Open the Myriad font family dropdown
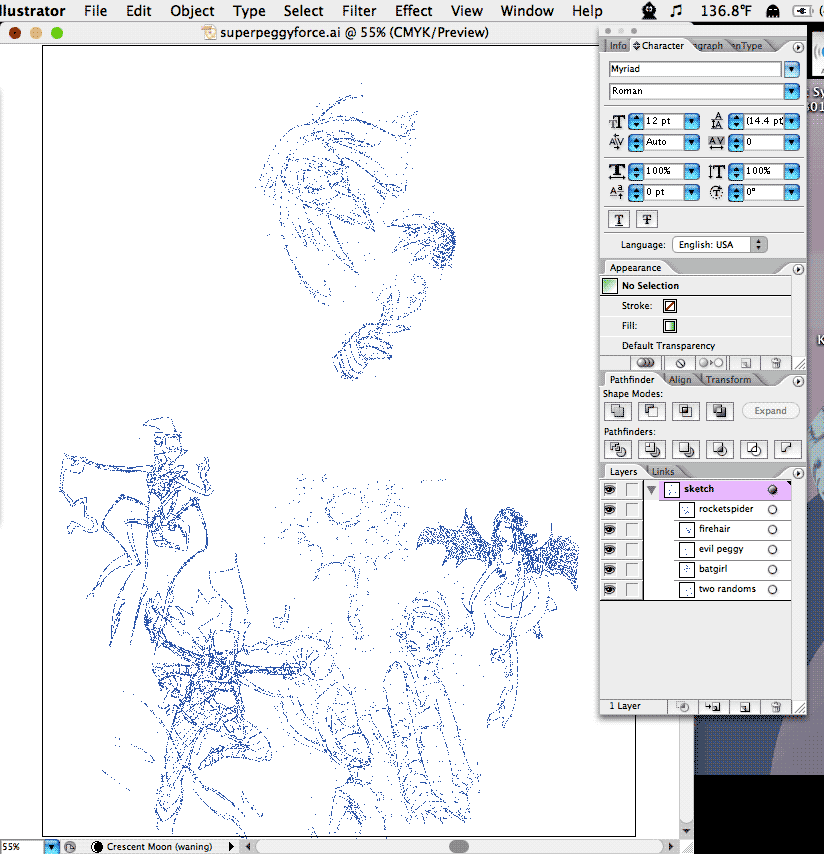This screenshot has width=824, height=854. 792,70
